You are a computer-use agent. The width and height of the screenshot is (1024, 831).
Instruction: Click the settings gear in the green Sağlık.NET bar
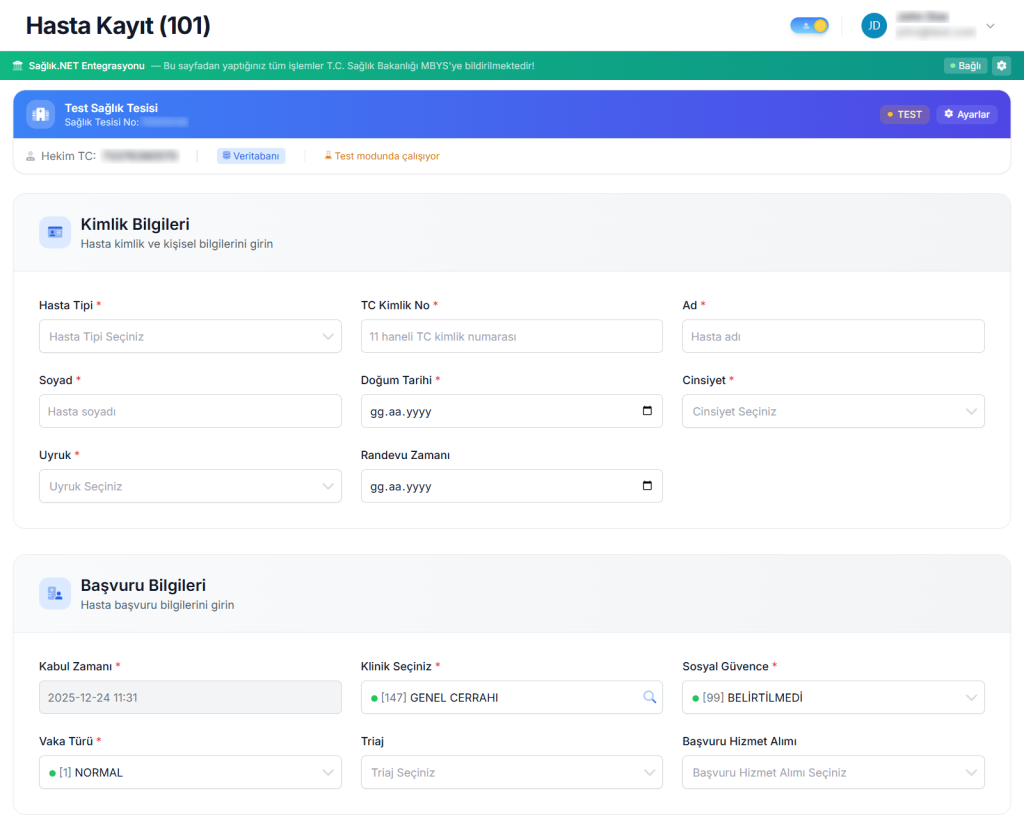1001,66
